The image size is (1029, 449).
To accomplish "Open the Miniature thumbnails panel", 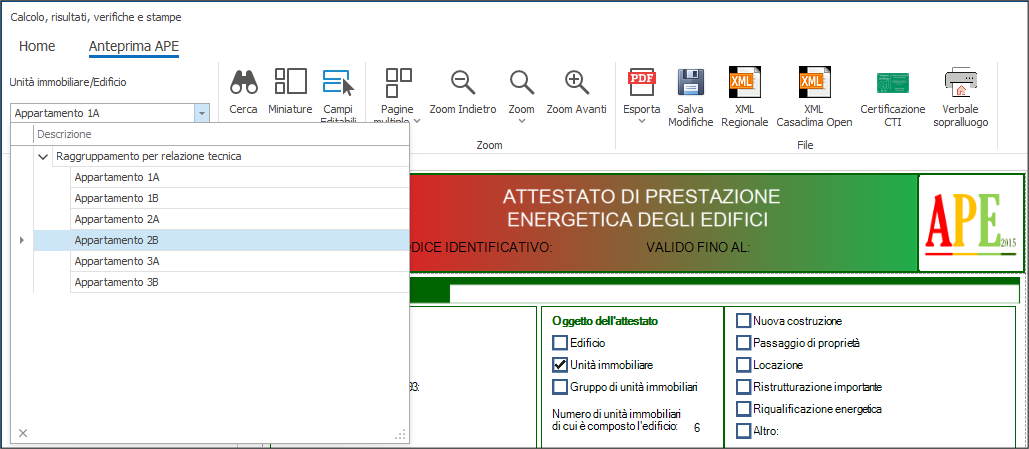I will (x=290, y=83).
